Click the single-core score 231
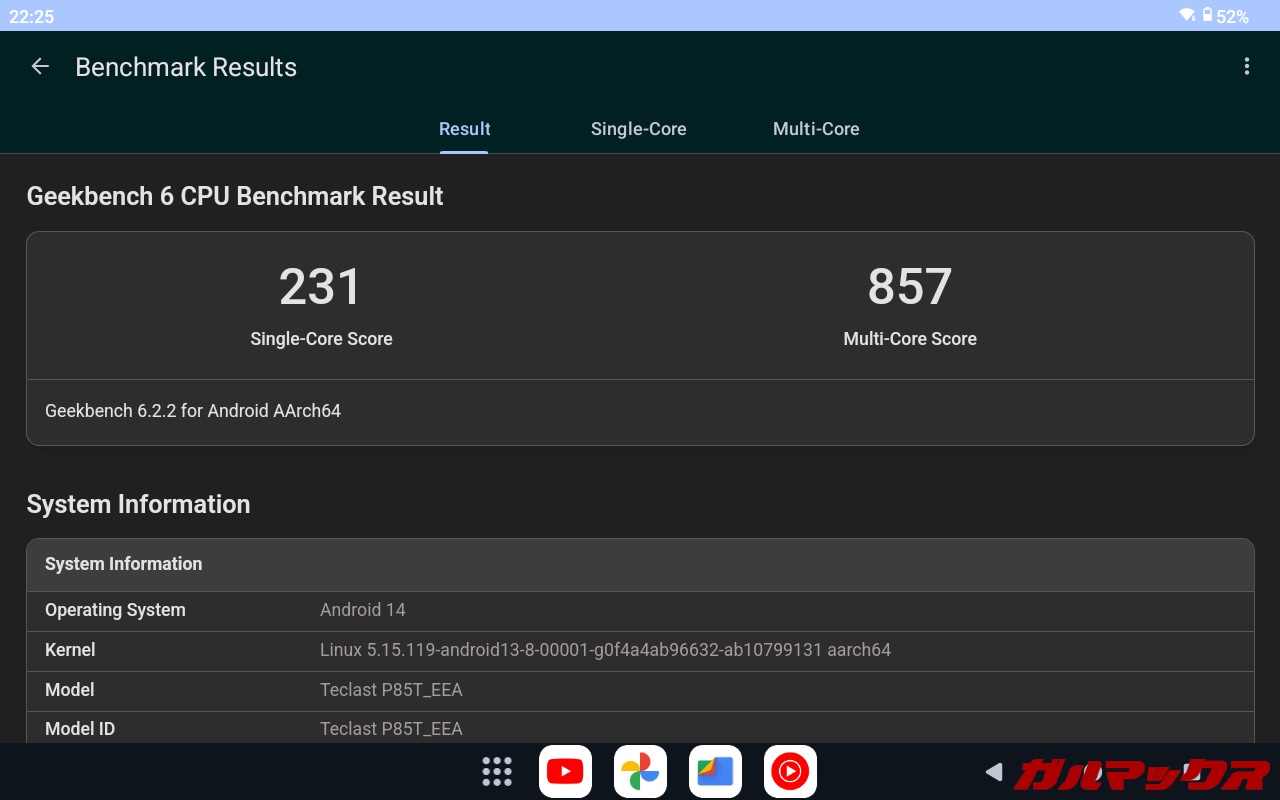 [321, 288]
